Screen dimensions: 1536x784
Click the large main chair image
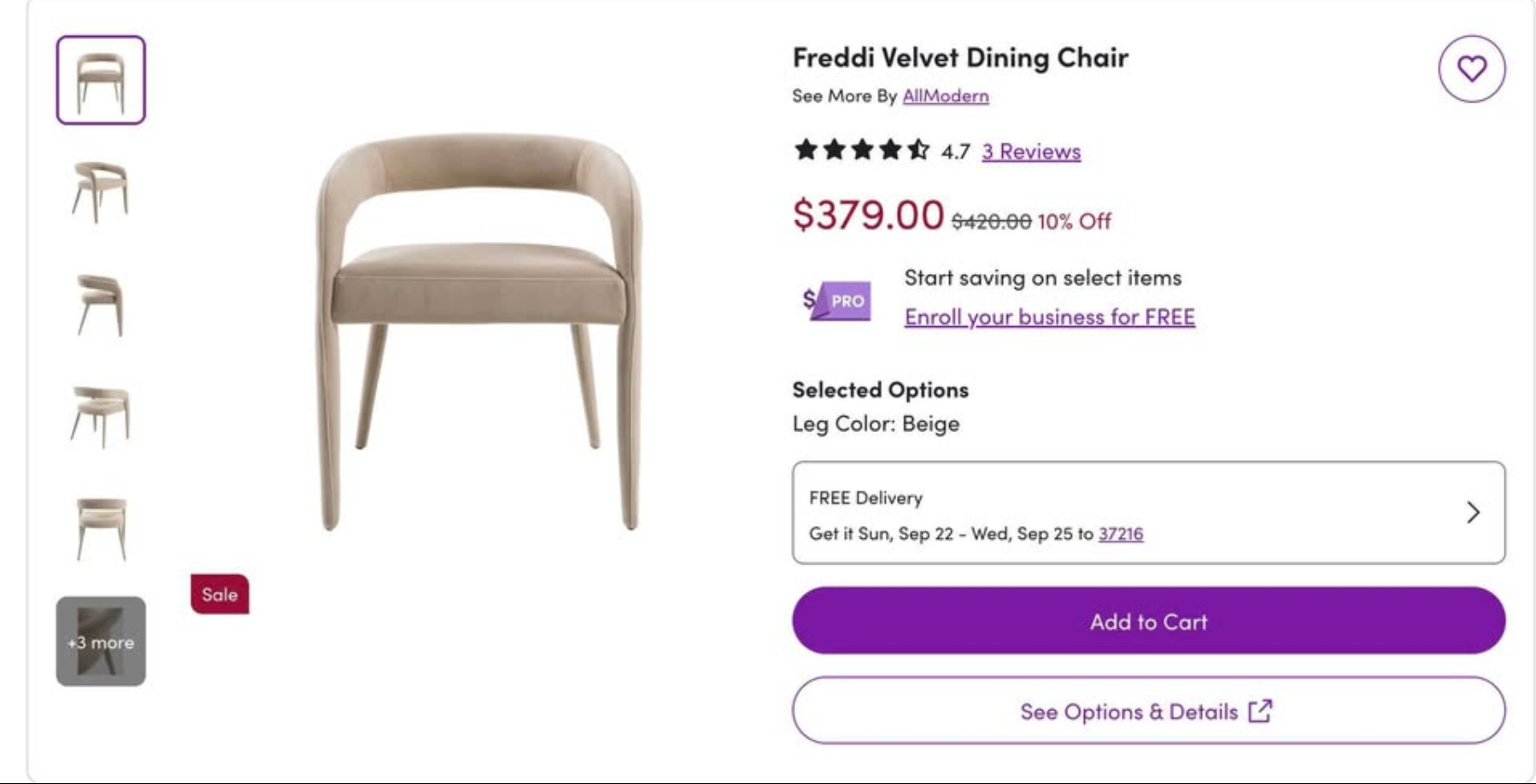pyautogui.click(x=479, y=331)
